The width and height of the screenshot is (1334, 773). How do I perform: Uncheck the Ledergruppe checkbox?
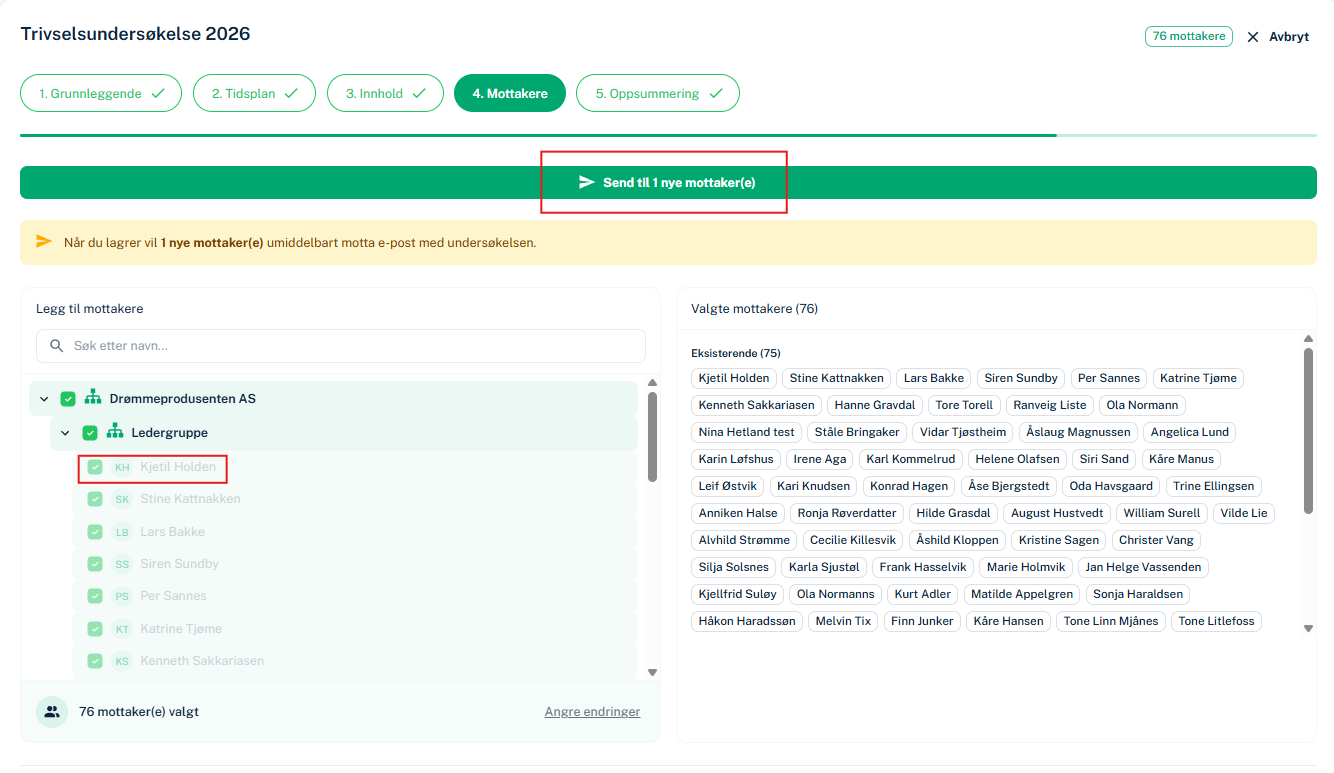click(x=90, y=433)
